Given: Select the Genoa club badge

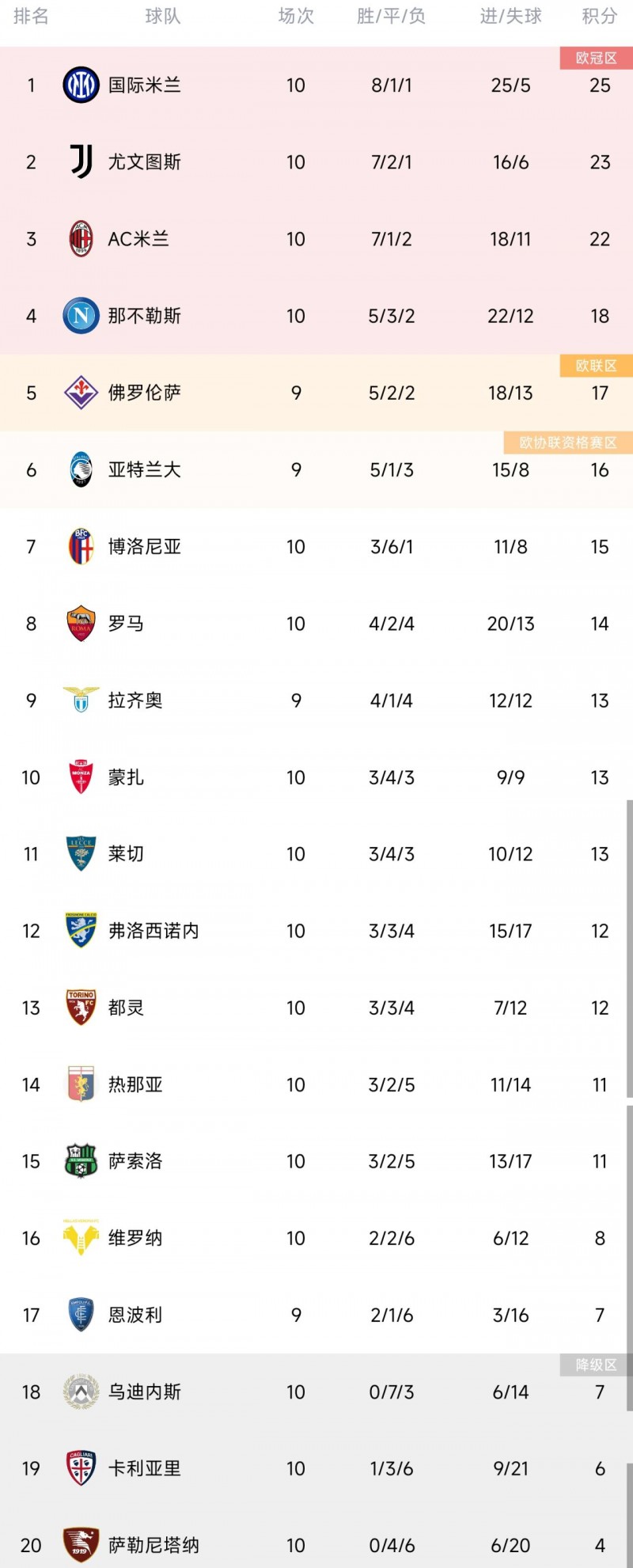Looking at the screenshot, I should [81, 1084].
